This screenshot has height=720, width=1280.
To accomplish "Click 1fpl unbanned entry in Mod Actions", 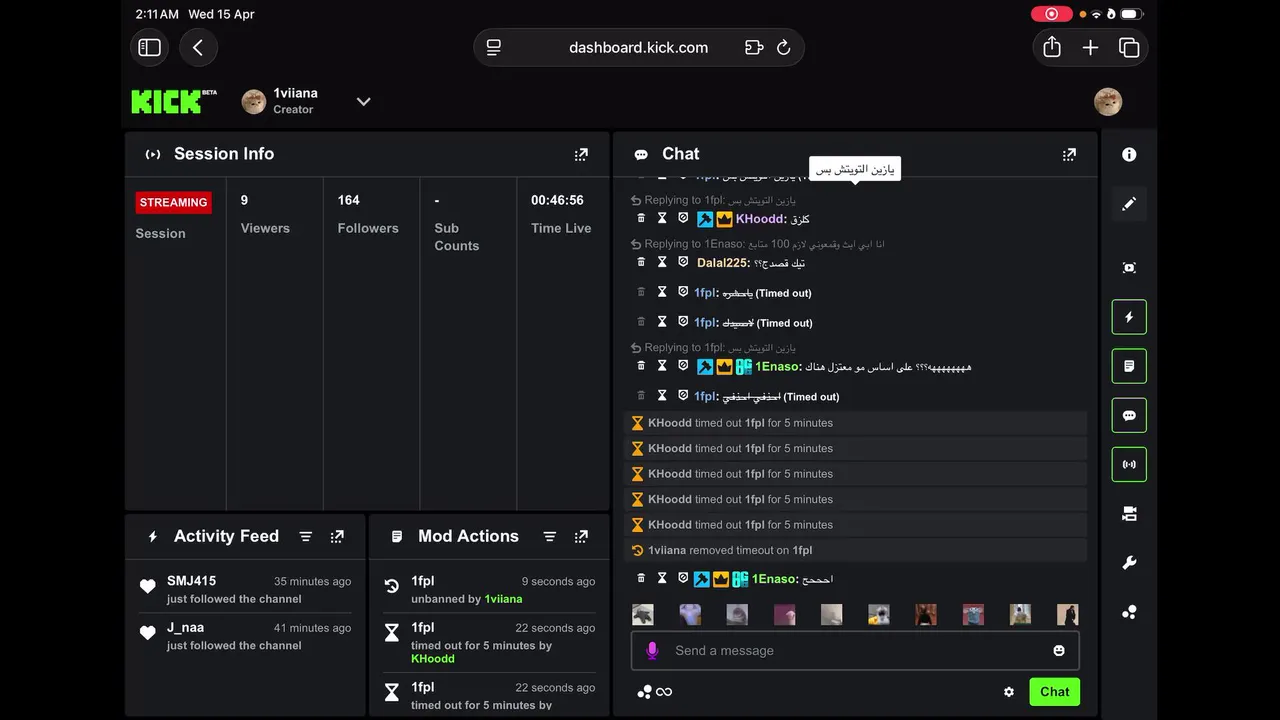I will 490,589.
